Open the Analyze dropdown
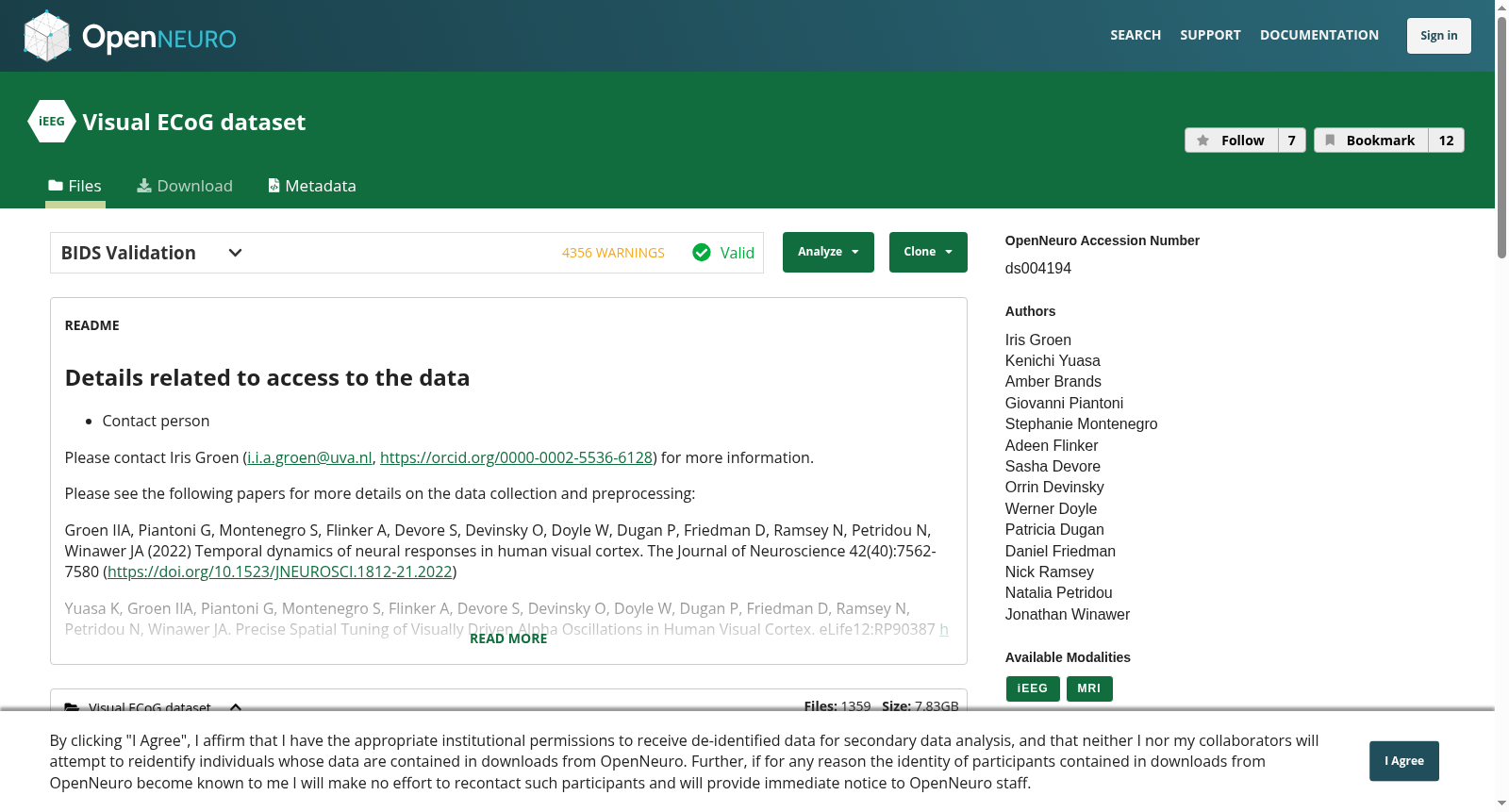 828,252
